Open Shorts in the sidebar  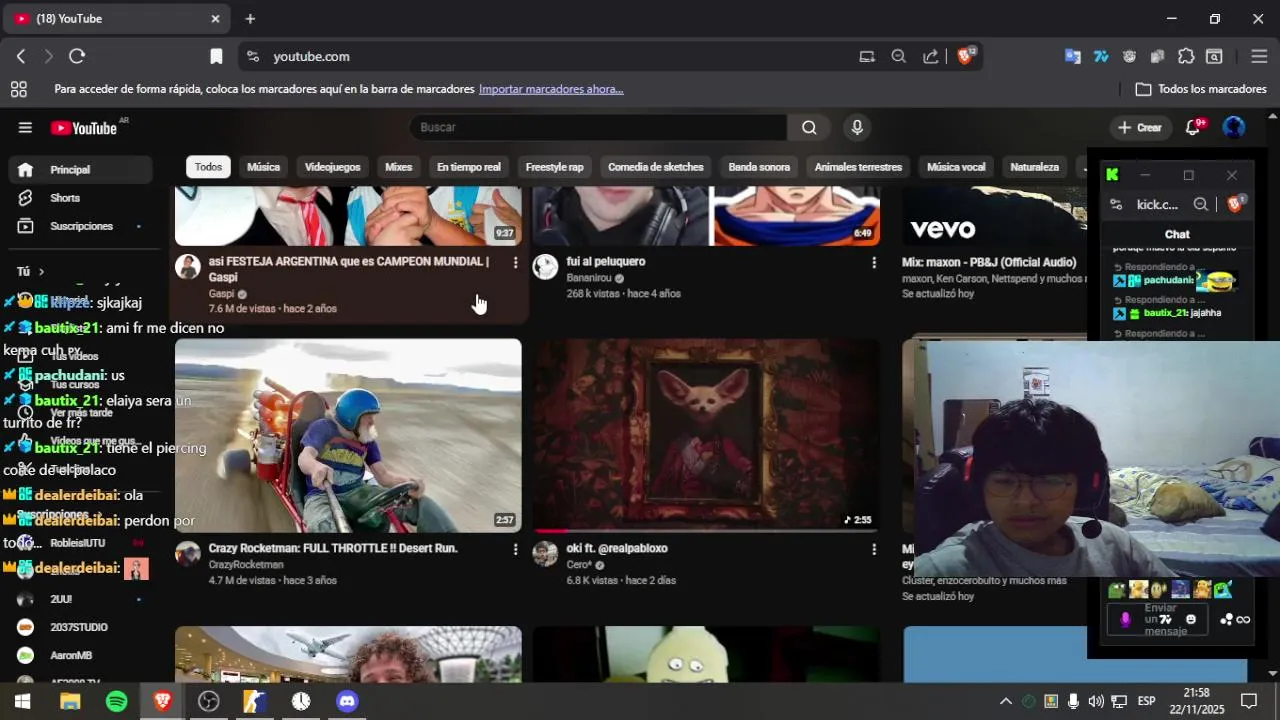[x=80, y=198]
